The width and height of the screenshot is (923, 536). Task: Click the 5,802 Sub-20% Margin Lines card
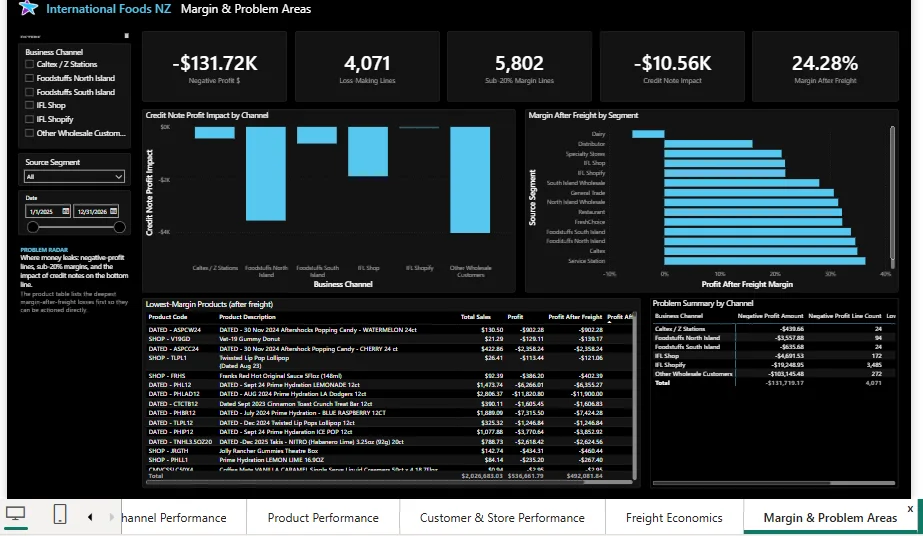tap(519, 66)
